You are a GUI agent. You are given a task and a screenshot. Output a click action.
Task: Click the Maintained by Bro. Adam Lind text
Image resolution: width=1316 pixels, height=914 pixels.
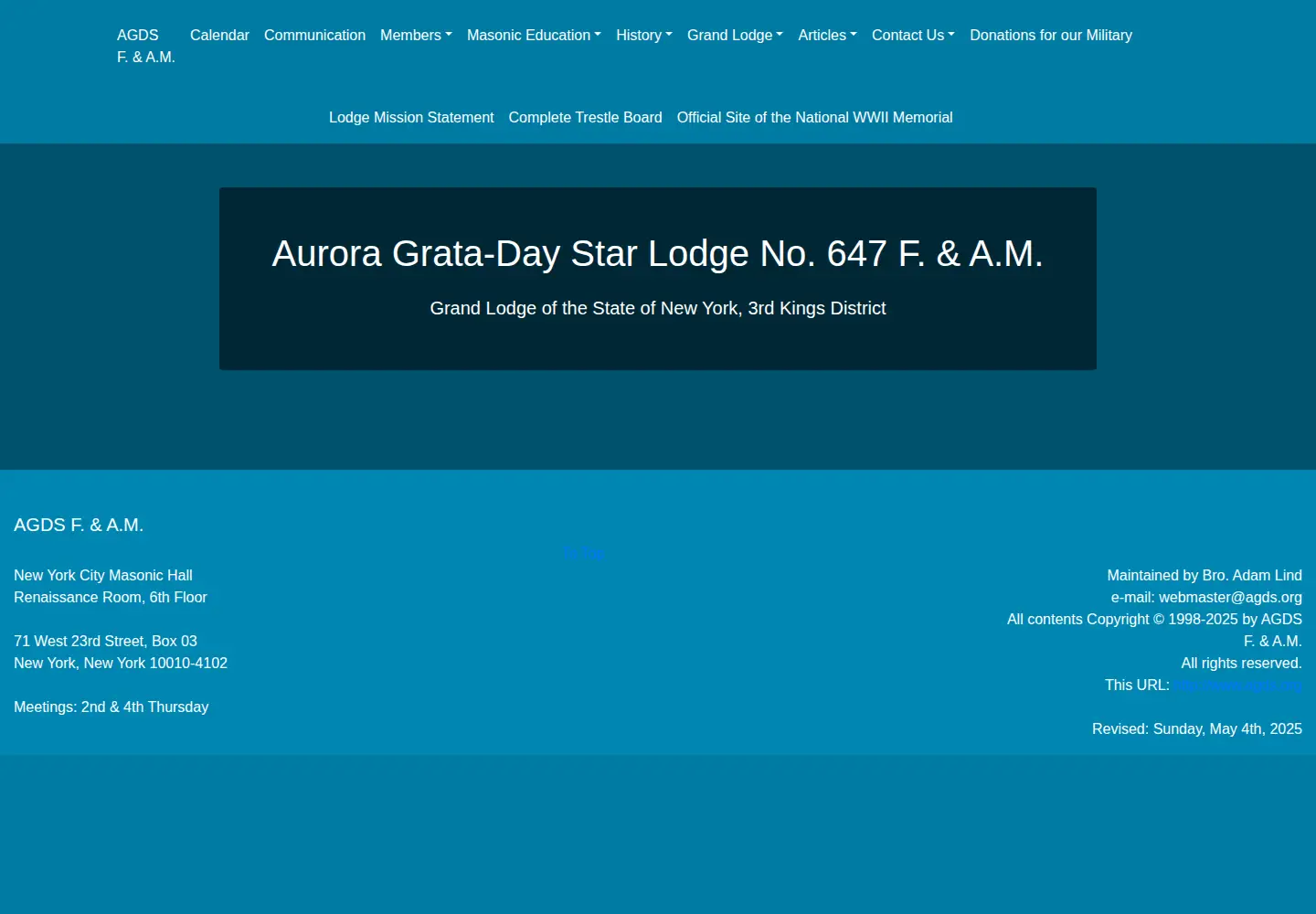point(1205,575)
